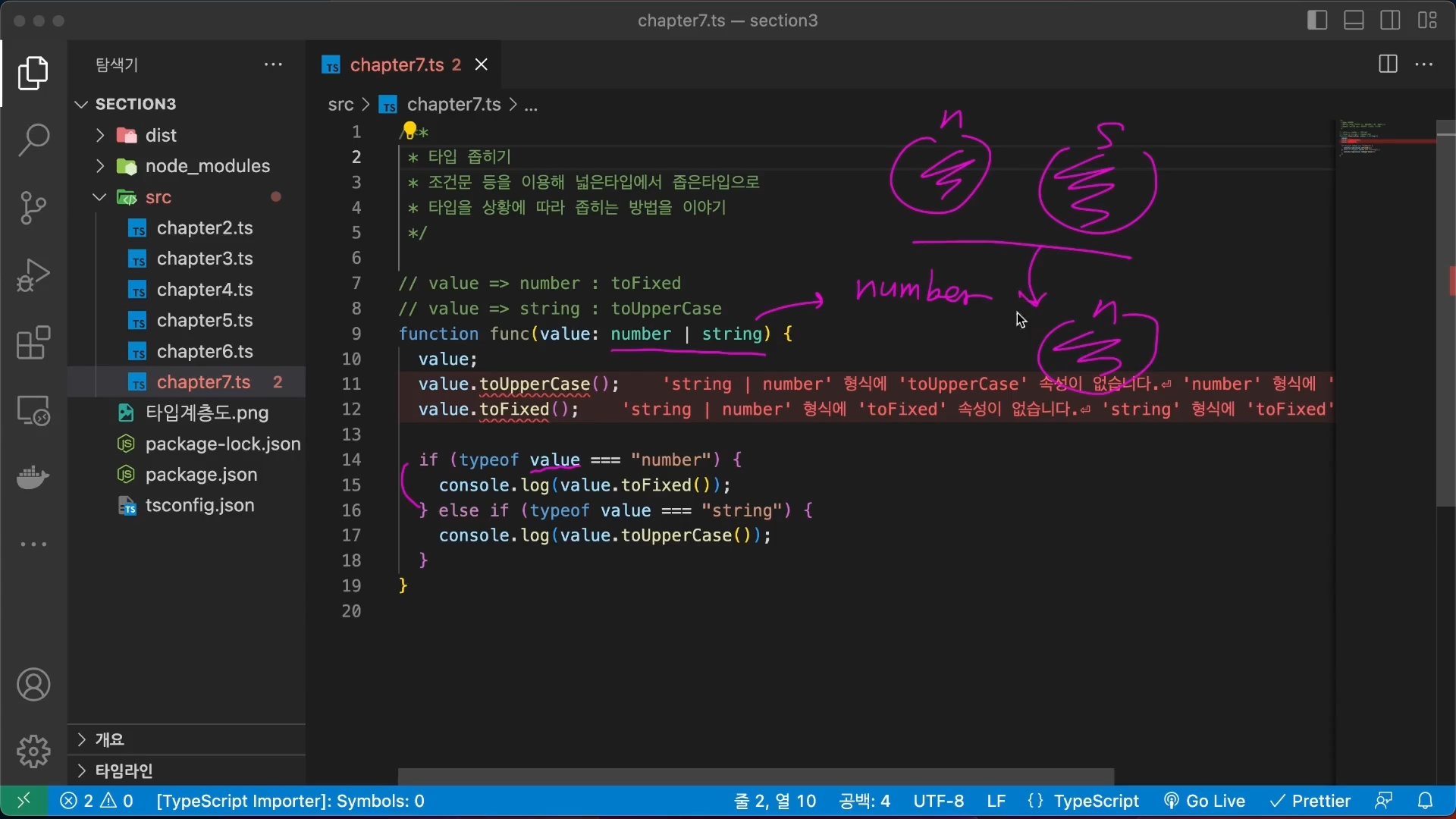Toggle secondary side bar visibility

point(1390,20)
